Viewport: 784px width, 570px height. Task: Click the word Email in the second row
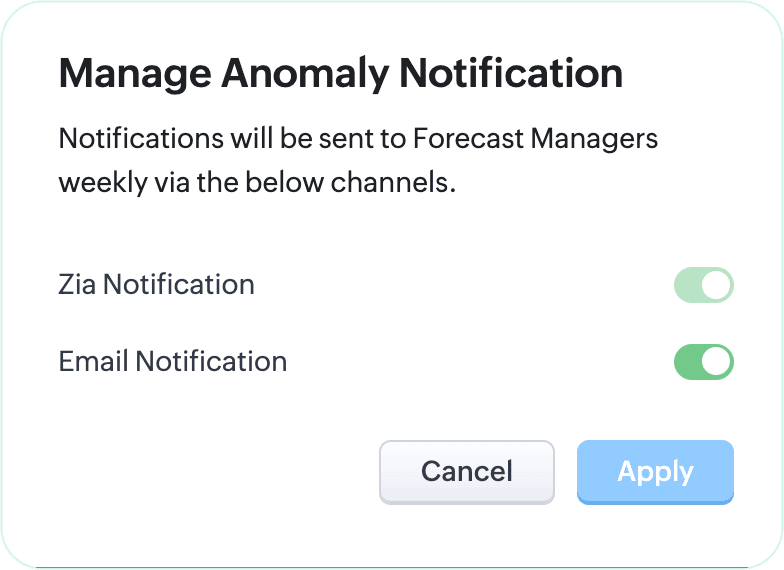pos(93,362)
